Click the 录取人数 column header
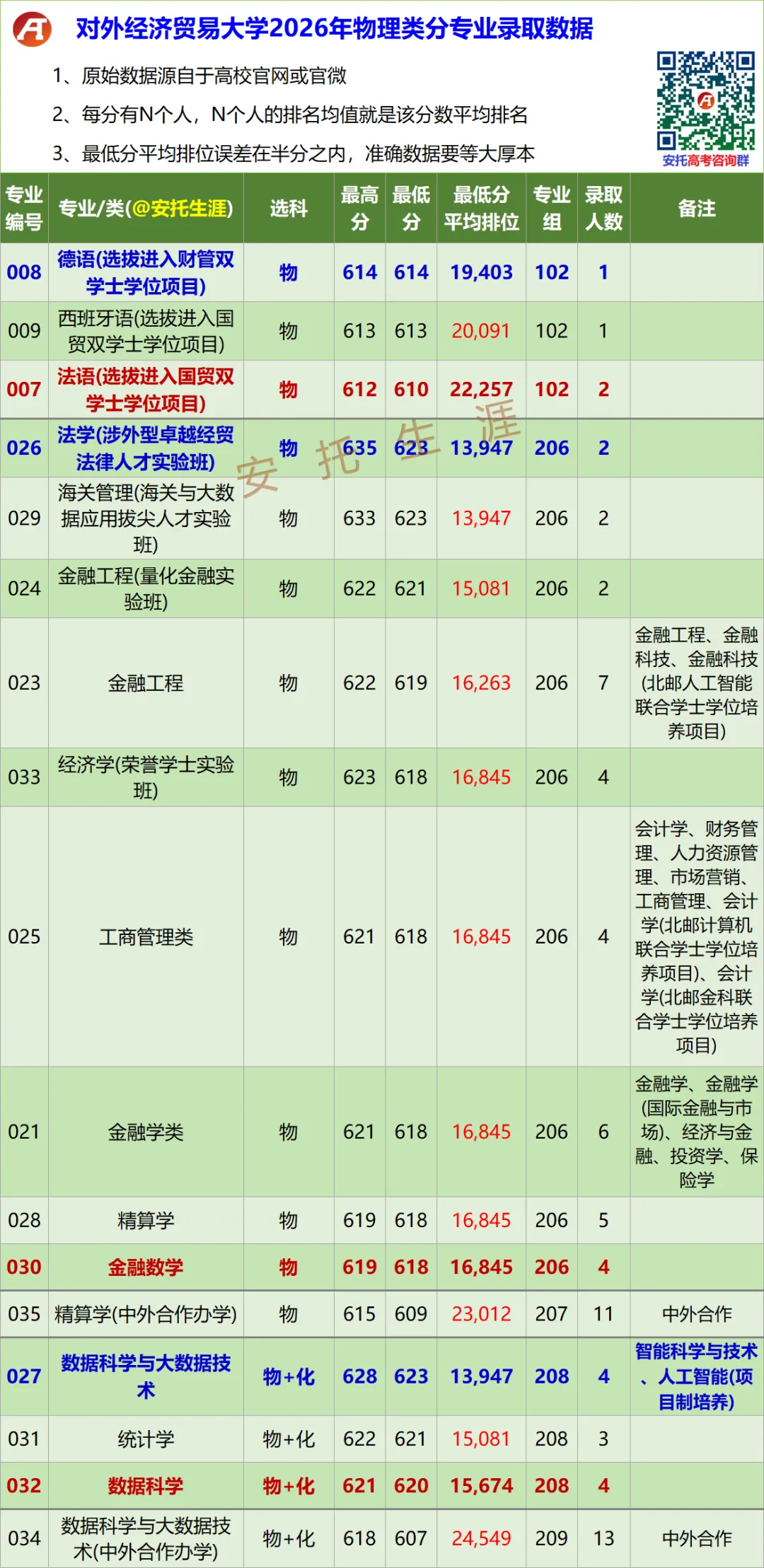This screenshot has height=1568, width=764. point(603,208)
